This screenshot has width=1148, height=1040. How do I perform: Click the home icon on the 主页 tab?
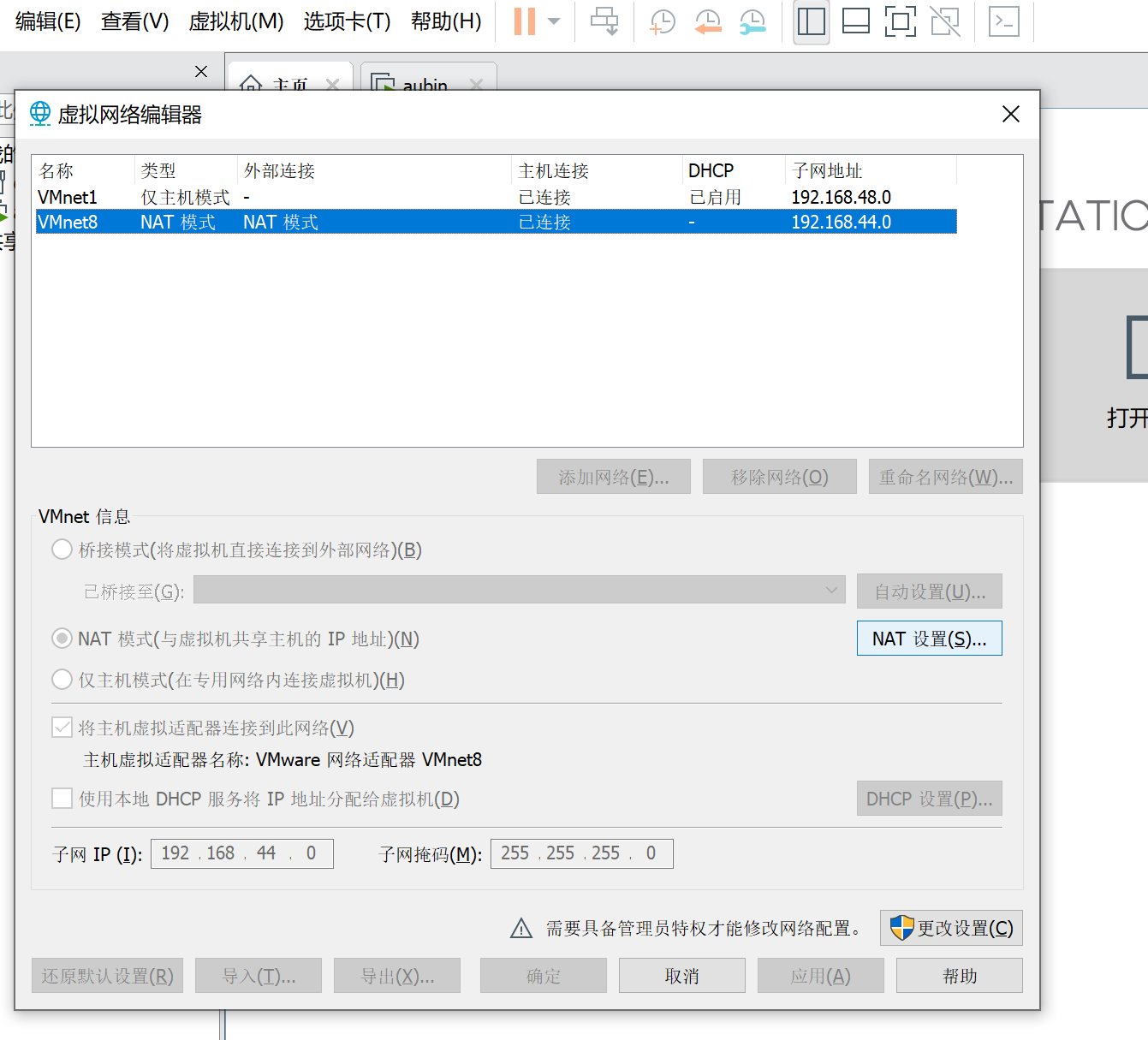tap(251, 84)
